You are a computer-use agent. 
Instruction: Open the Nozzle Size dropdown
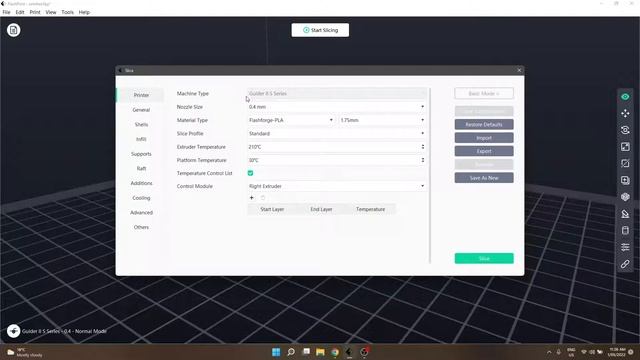337,107
